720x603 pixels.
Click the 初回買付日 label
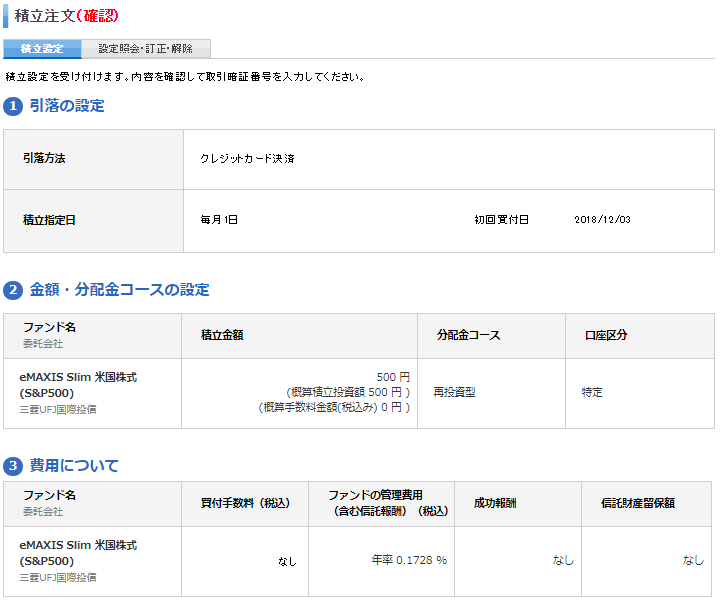tap(501, 220)
